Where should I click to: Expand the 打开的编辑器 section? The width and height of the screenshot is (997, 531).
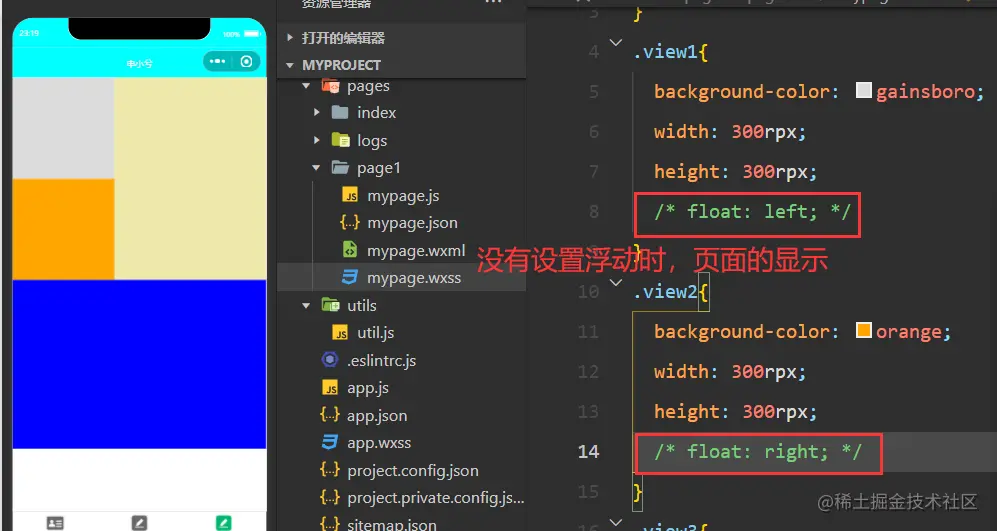pos(290,38)
